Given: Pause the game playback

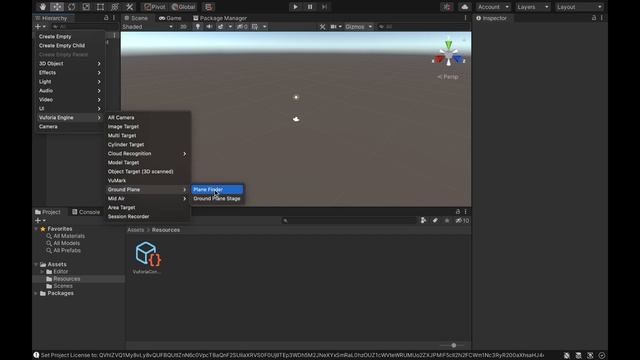Looking at the screenshot, I should pos(310,7).
